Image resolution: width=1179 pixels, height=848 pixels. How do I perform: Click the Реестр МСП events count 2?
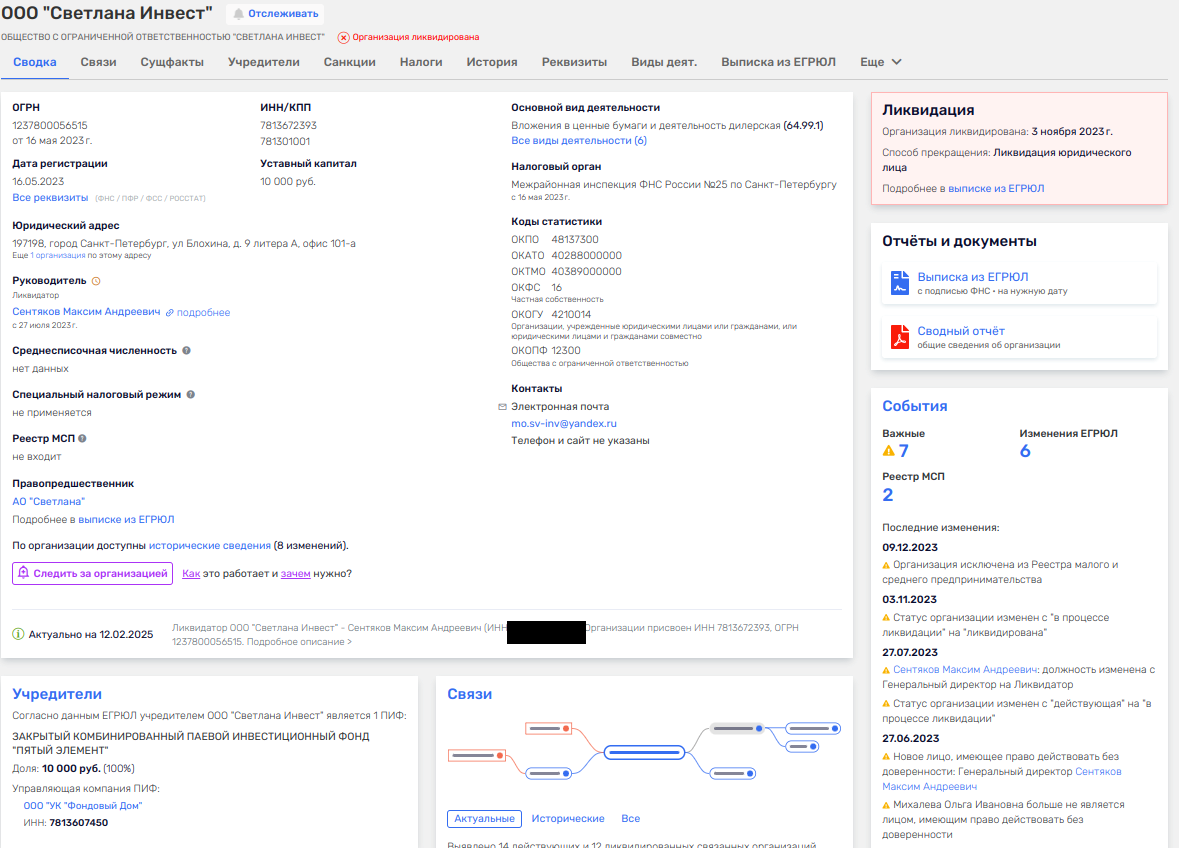point(888,495)
